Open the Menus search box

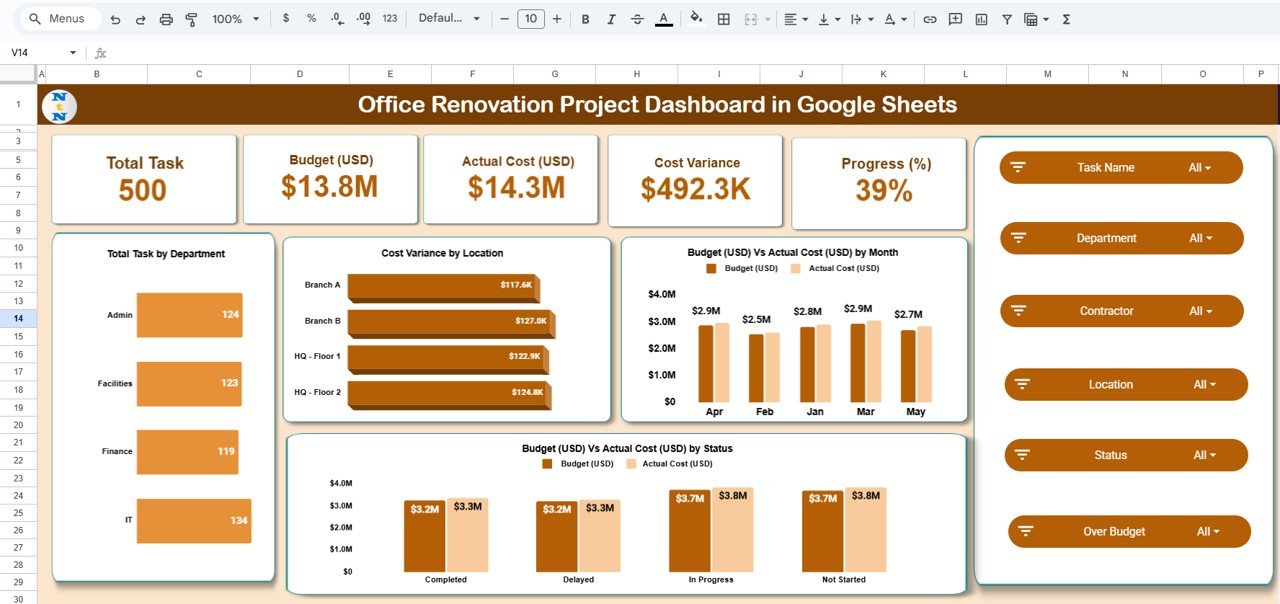[x=60, y=19]
